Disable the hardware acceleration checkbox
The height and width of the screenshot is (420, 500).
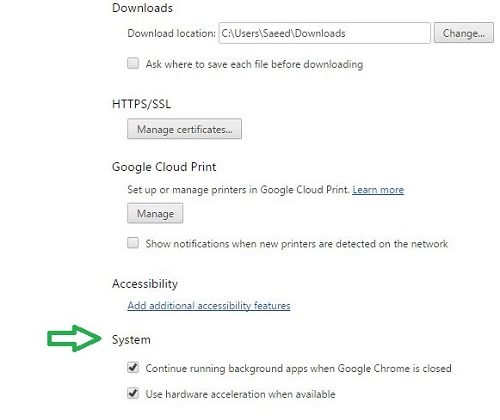(x=133, y=393)
